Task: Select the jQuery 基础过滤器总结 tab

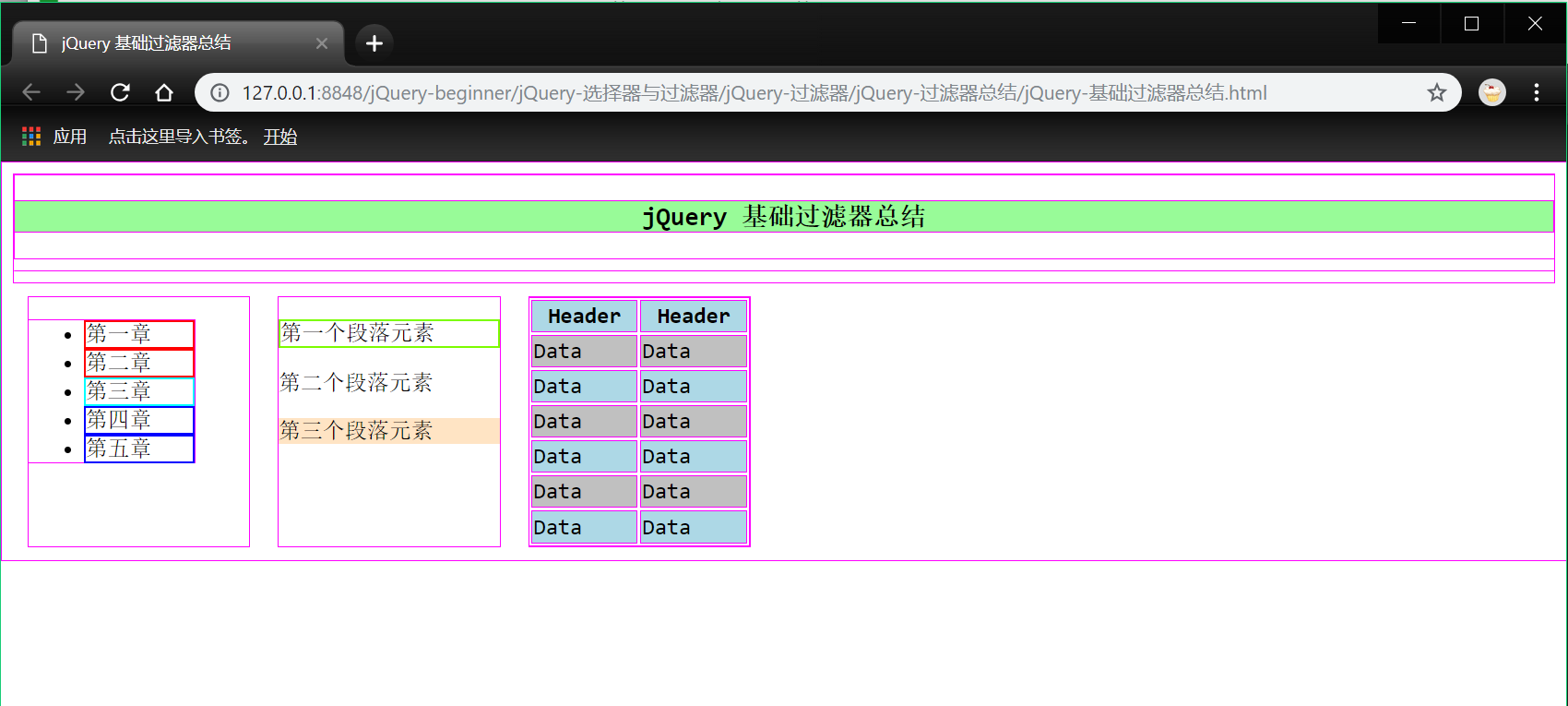Action: [166, 43]
